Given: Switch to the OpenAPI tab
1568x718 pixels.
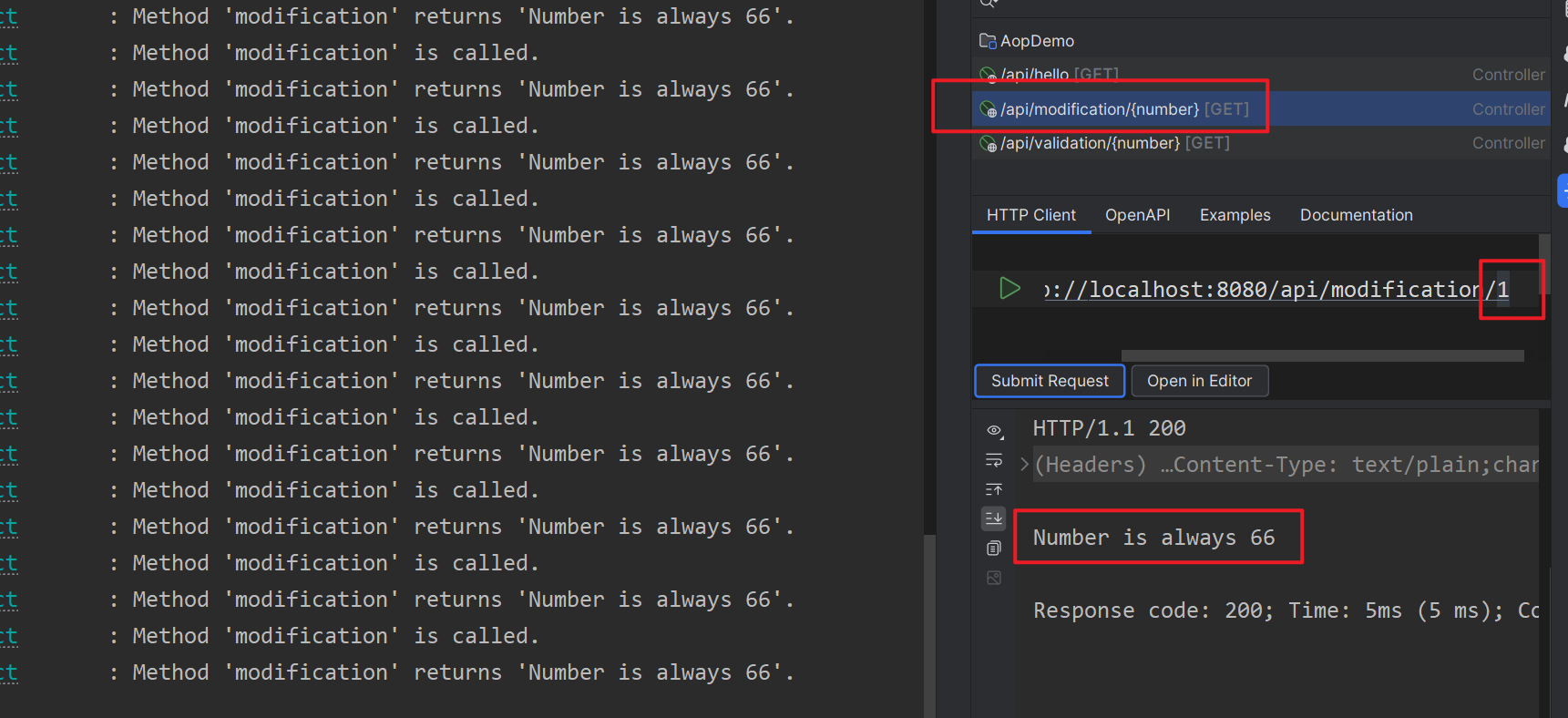Looking at the screenshot, I should pos(1137,215).
